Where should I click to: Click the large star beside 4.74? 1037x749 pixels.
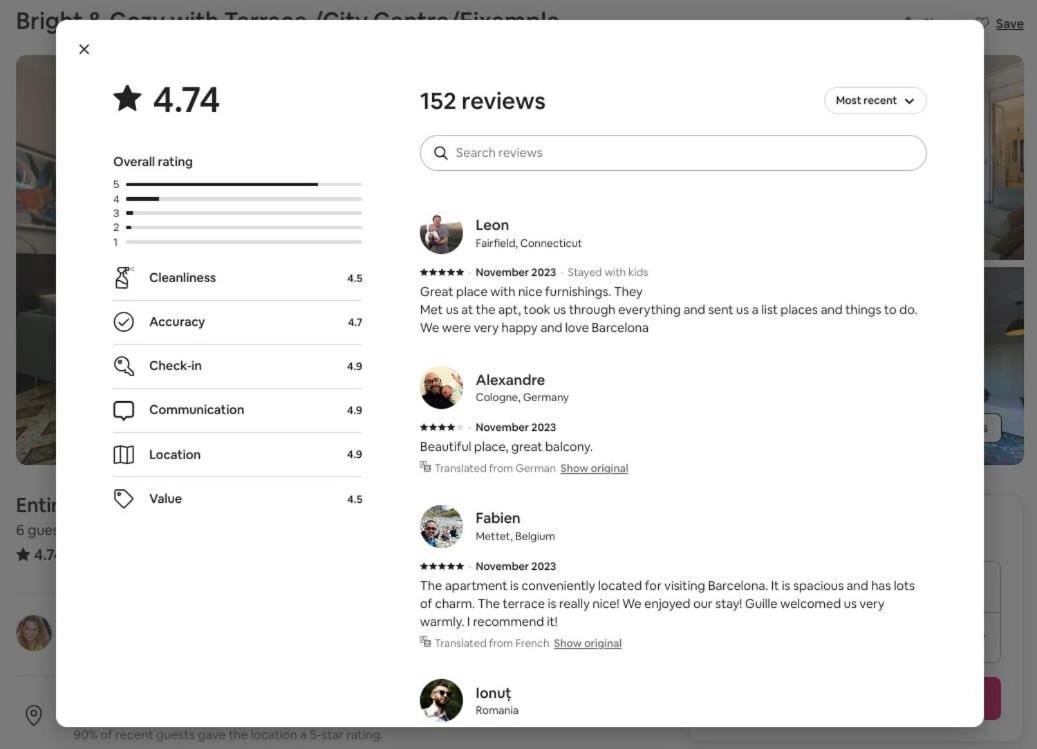click(128, 99)
